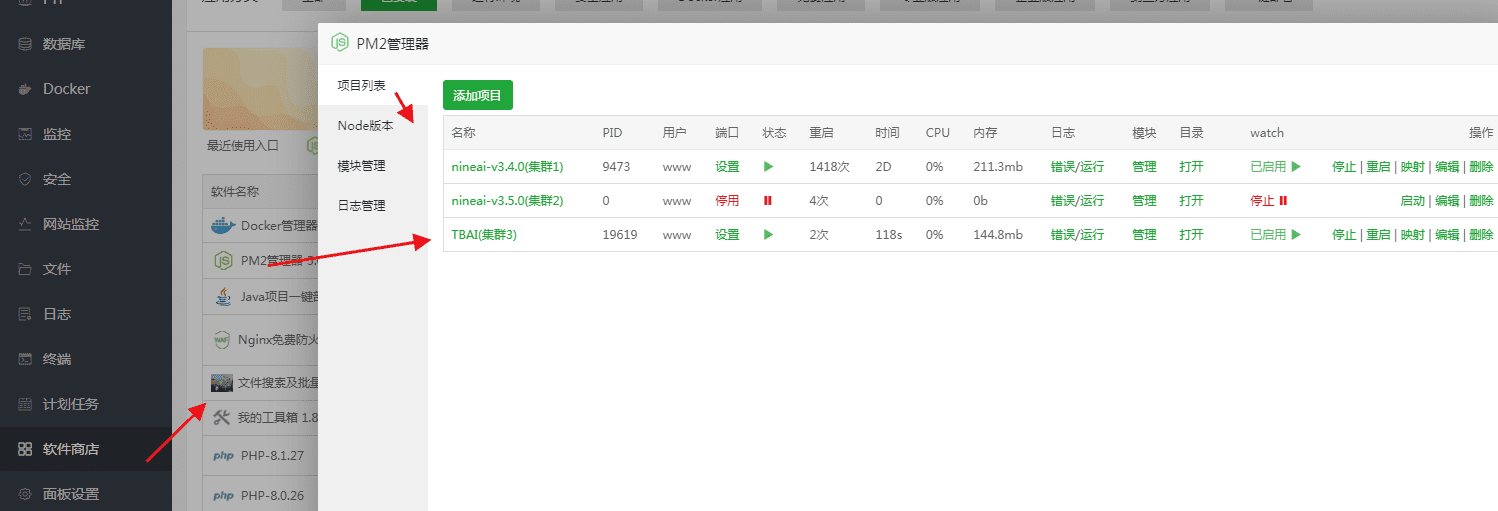Click paused status icon for nineai-v3.5.0
Image resolution: width=1498 pixels, height=511 pixels.
768,201
